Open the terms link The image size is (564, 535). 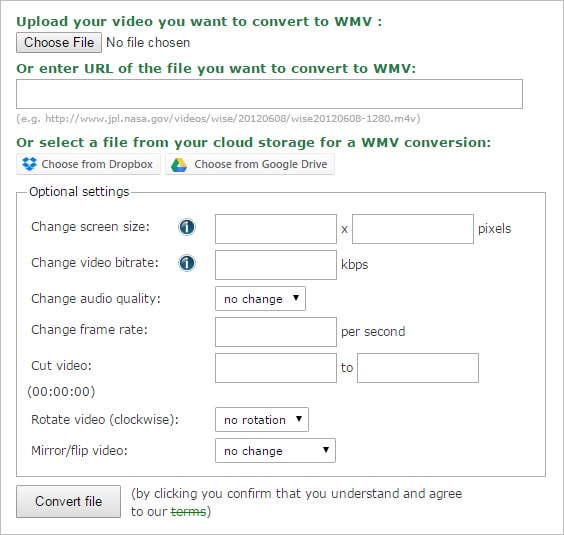pyautogui.click(x=188, y=512)
